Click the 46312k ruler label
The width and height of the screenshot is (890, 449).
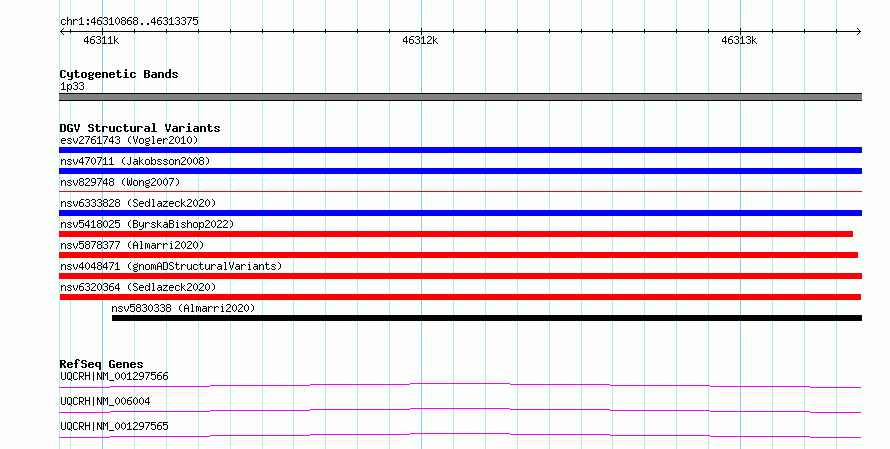pos(420,40)
